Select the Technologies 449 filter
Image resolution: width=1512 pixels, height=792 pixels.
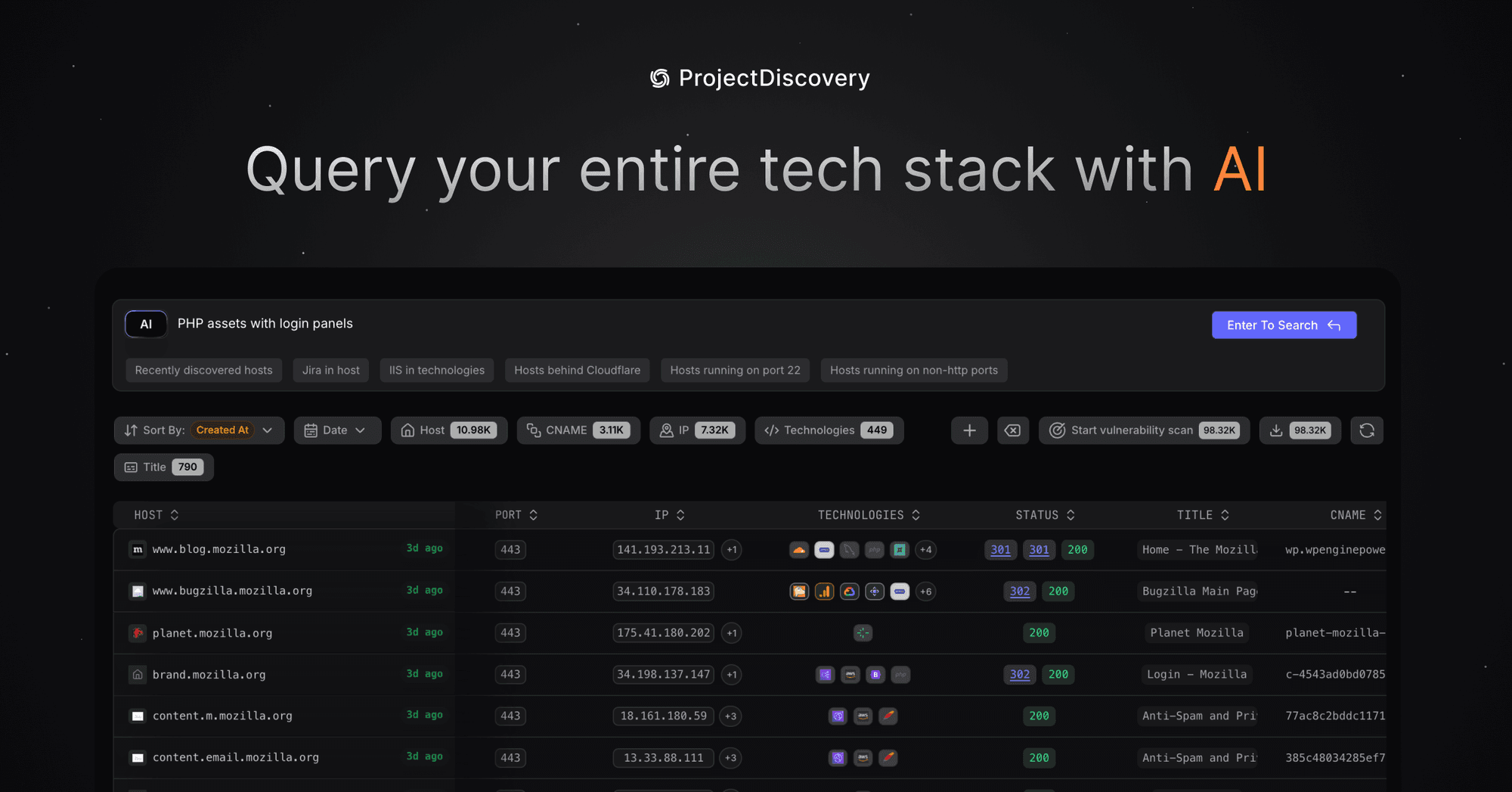[829, 430]
